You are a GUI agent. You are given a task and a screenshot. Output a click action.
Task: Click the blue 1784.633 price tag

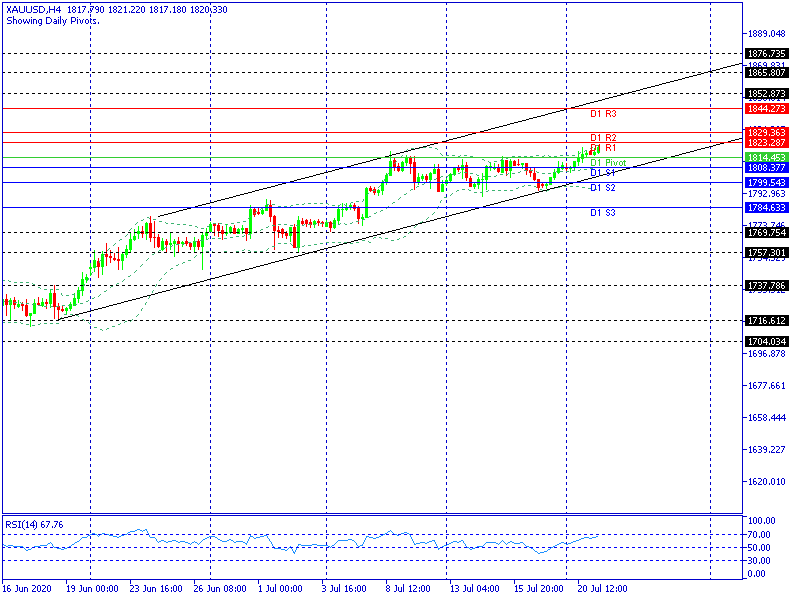(x=767, y=207)
